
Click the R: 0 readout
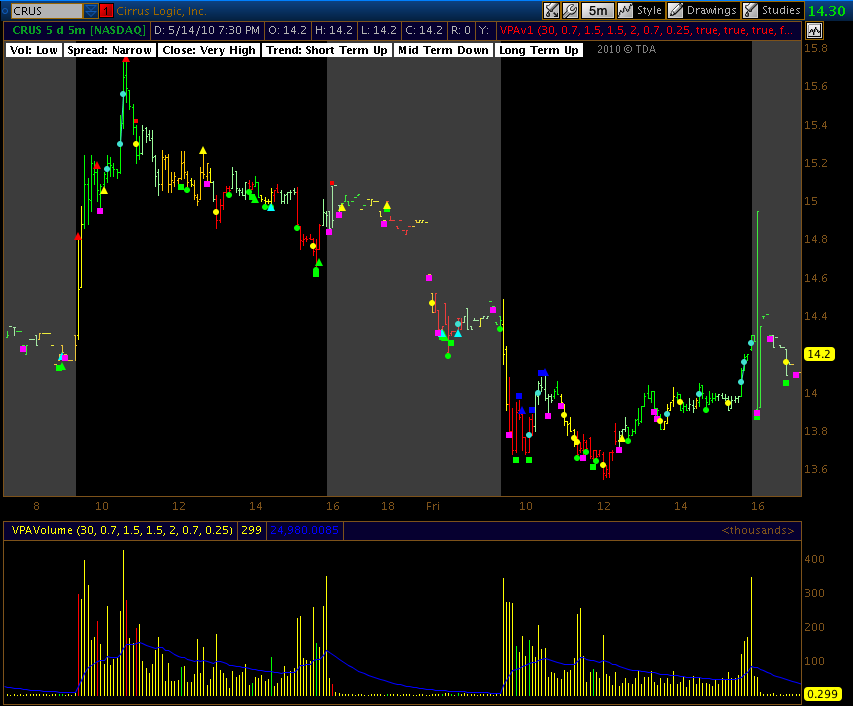pos(461,30)
